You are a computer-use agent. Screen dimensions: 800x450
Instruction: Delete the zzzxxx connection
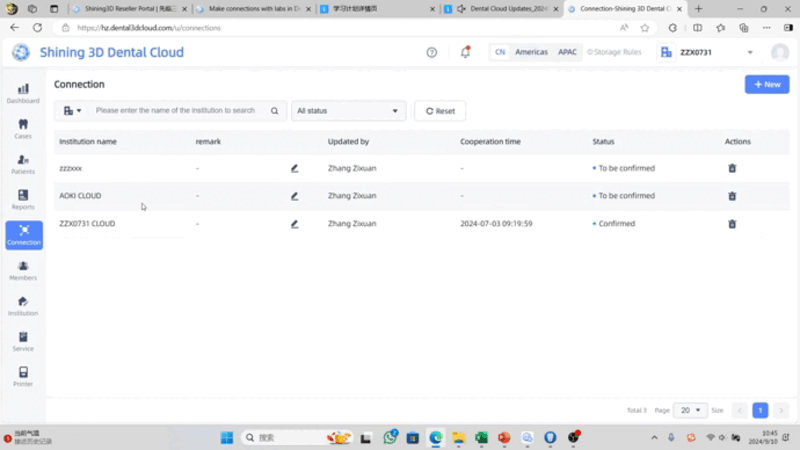point(732,168)
